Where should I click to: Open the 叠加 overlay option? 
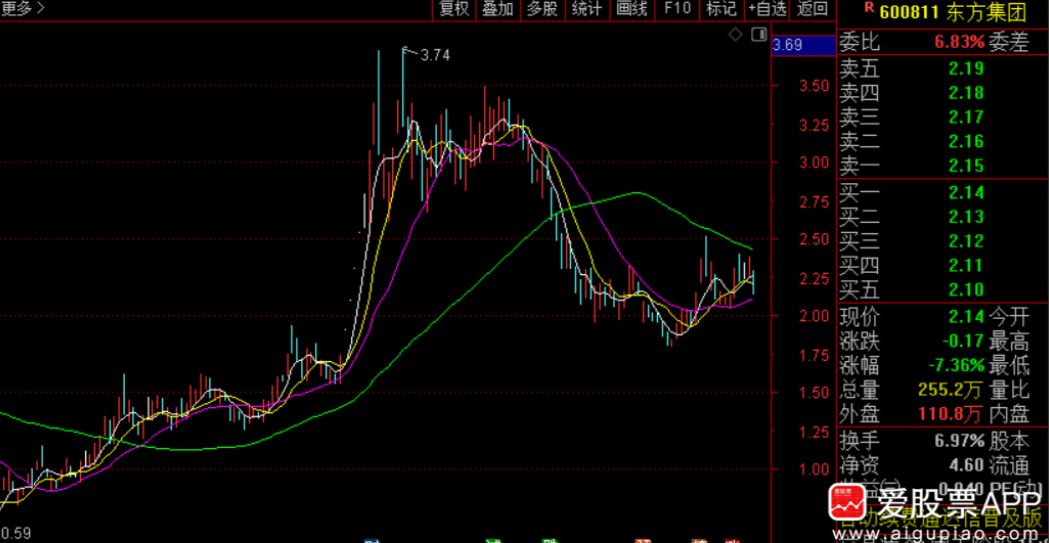[x=497, y=9]
